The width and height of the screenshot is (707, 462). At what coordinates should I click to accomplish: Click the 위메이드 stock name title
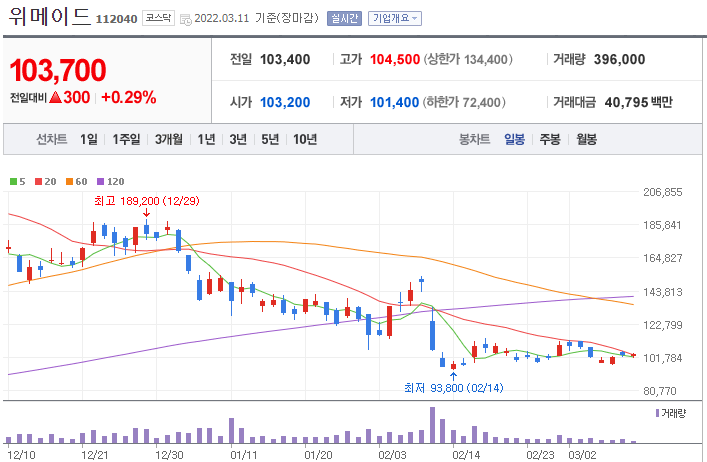(x=50, y=17)
